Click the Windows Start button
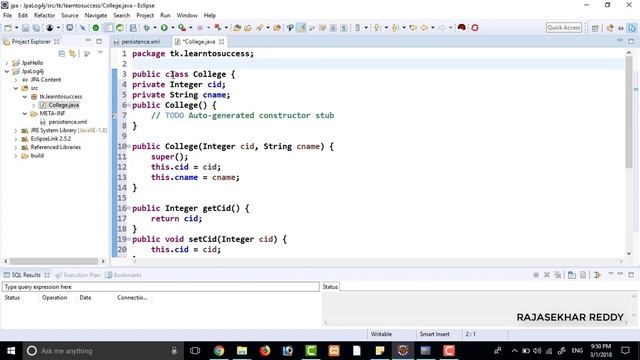Screen dimensions: 640x360 pyautogui.click(x=11, y=351)
